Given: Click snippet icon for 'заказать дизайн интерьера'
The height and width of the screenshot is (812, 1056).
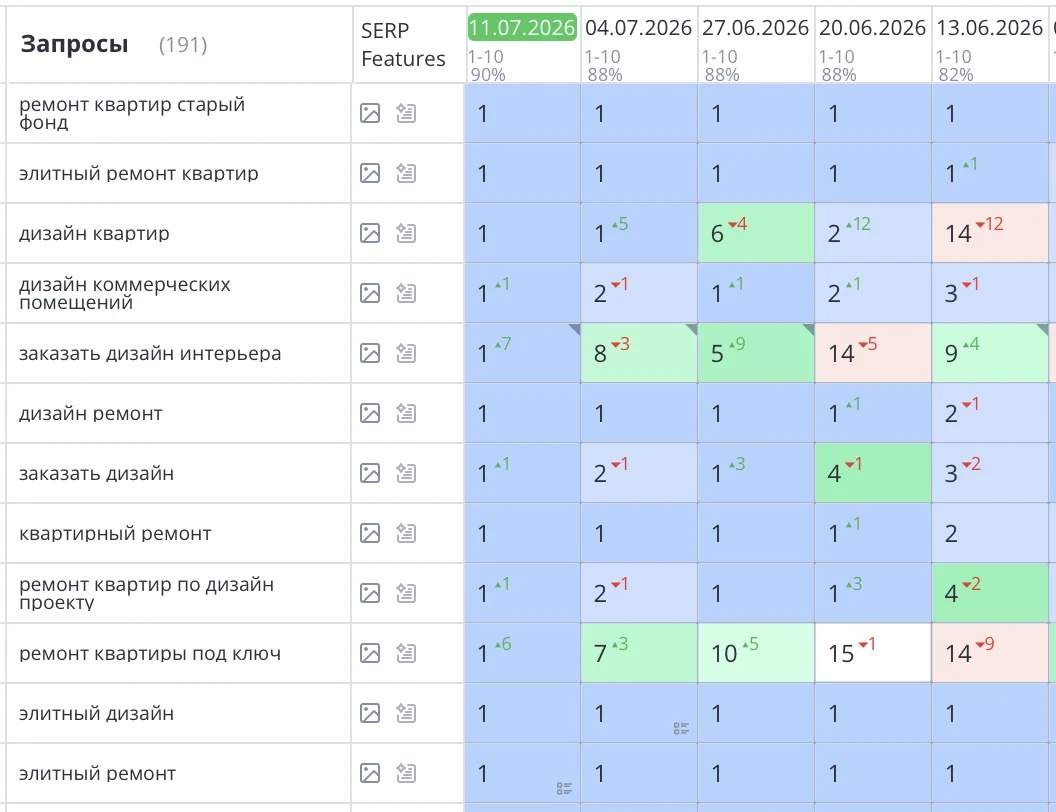Looking at the screenshot, I should pos(406,353).
